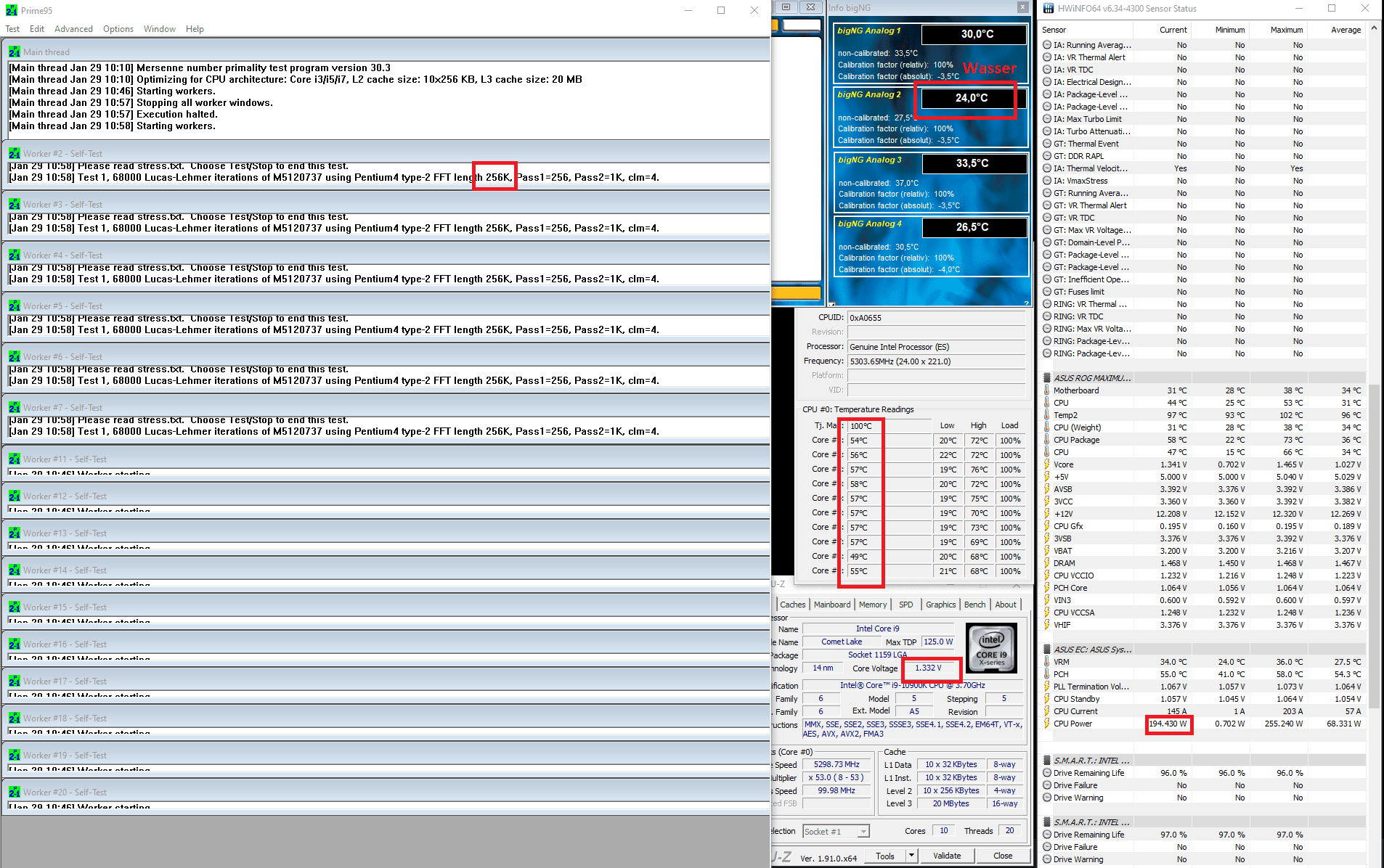Click the Frequency field showing 5303.65MHz
Image resolution: width=1384 pixels, height=868 pixels.
[936, 361]
